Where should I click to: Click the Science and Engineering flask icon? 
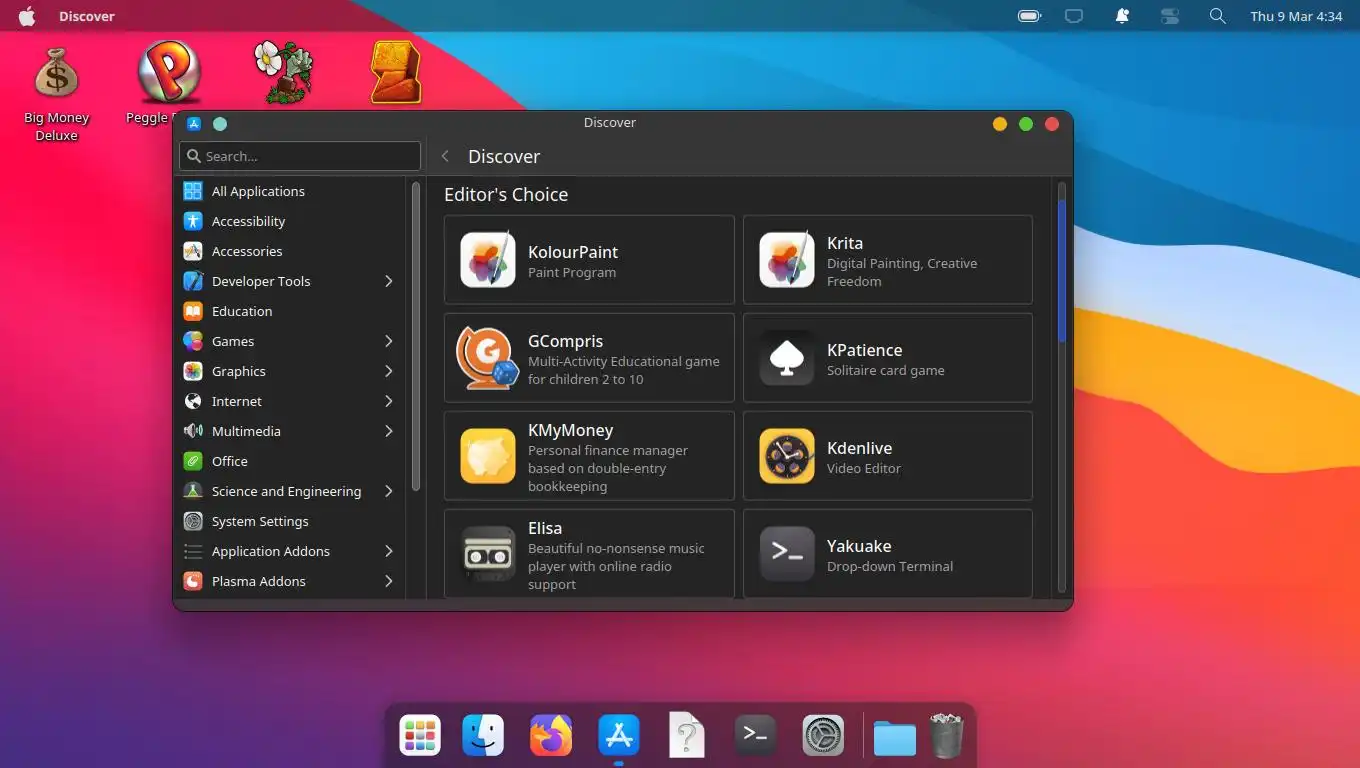click(x=193, y=491)
